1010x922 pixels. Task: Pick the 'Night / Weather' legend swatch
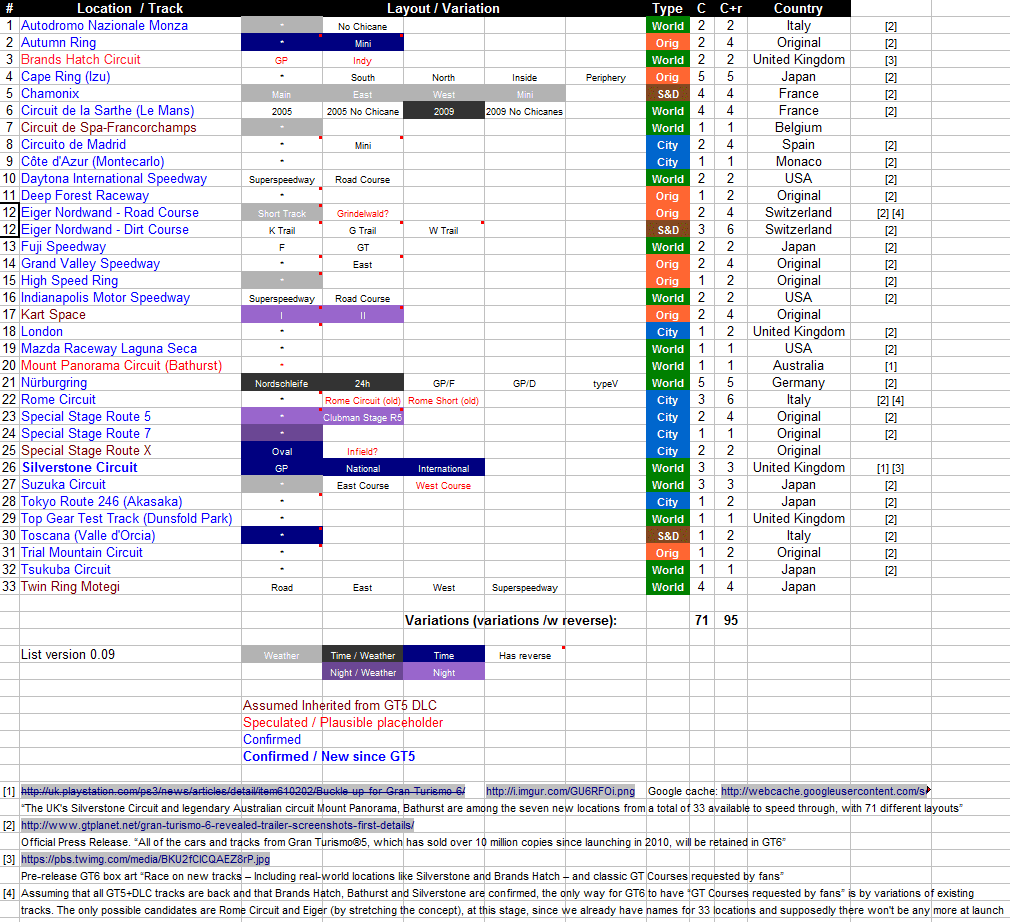tap(363, 673)
